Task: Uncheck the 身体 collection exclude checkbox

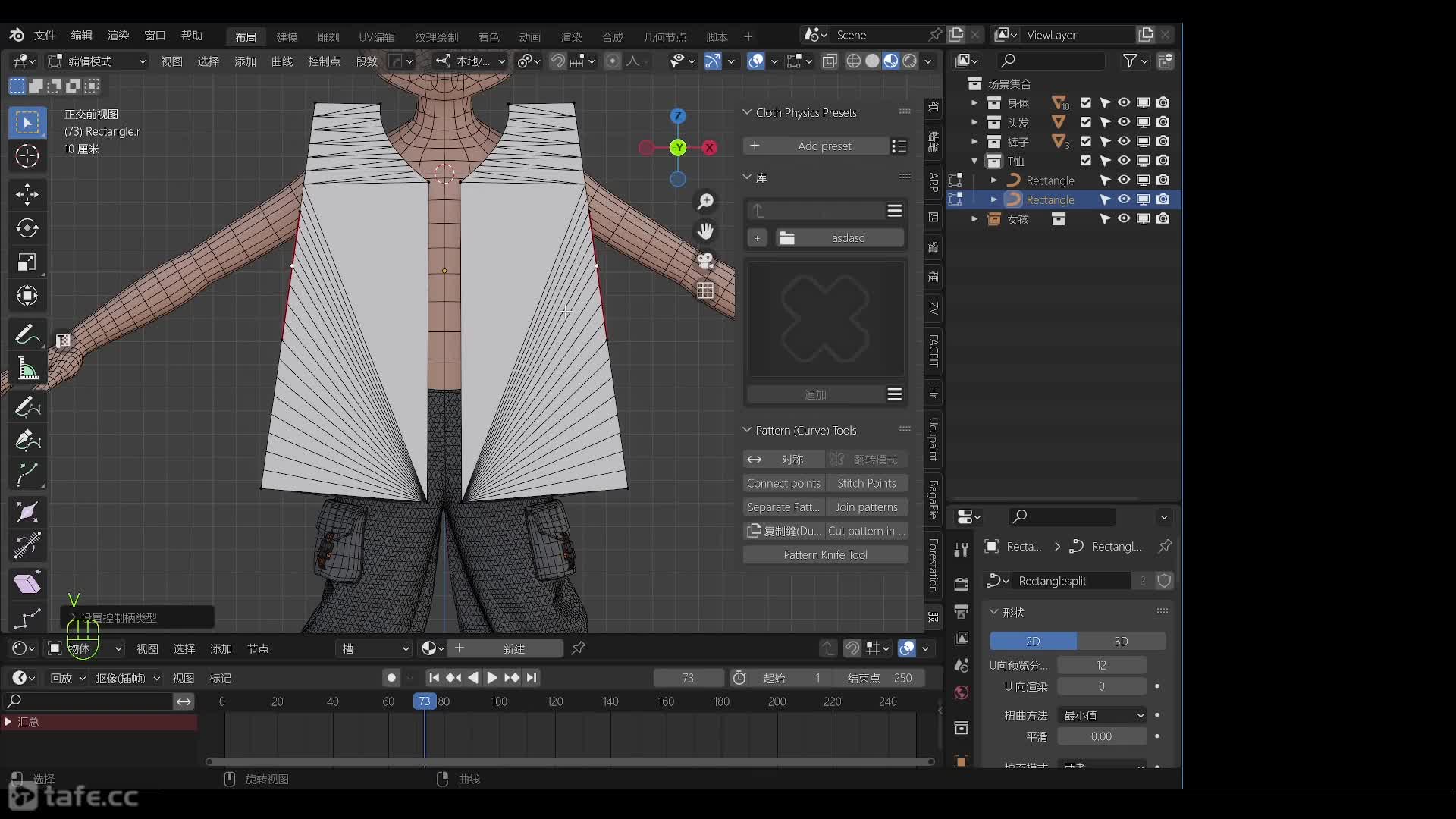Action: coord(1086,102)
